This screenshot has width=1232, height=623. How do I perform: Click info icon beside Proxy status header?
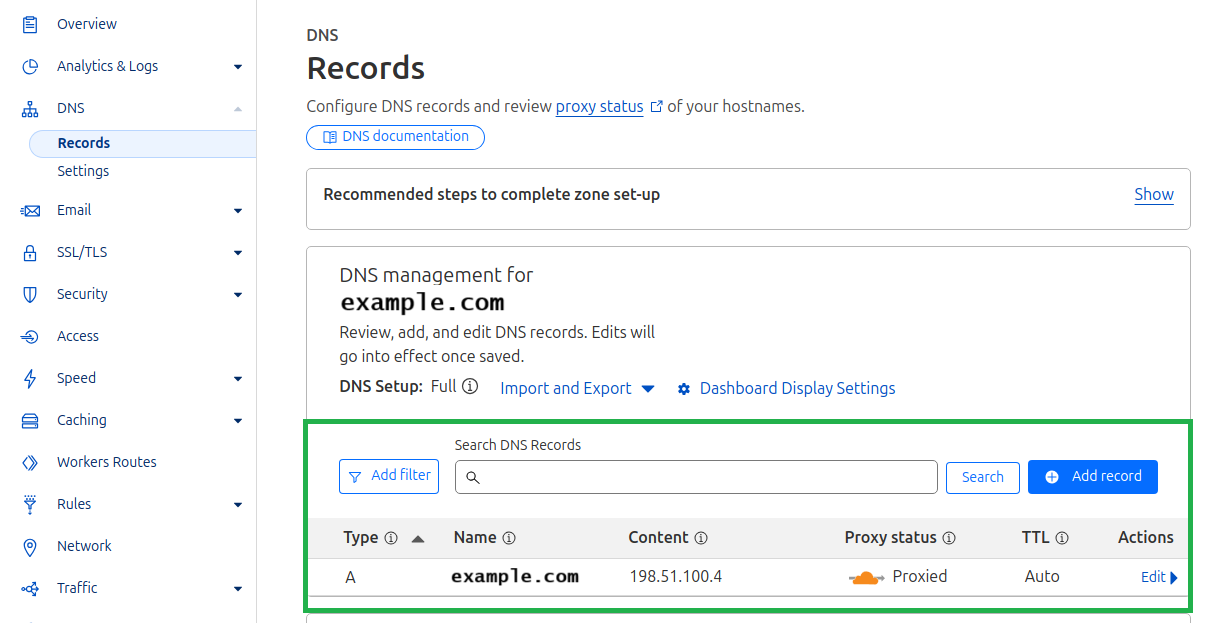tap(949, 538)
